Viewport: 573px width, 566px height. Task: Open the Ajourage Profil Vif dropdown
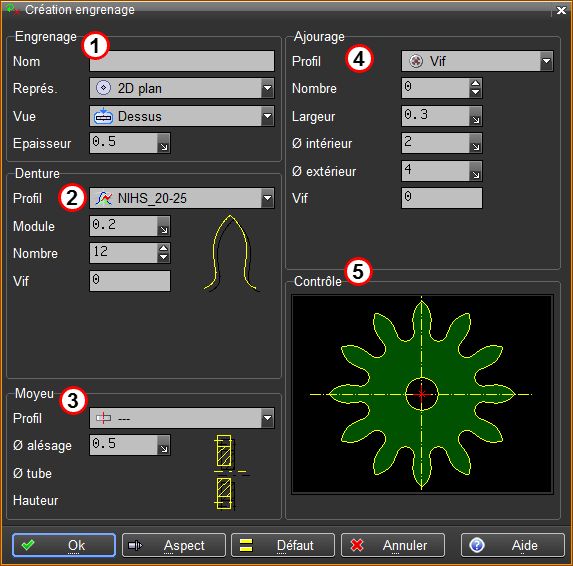click(546, 61)
